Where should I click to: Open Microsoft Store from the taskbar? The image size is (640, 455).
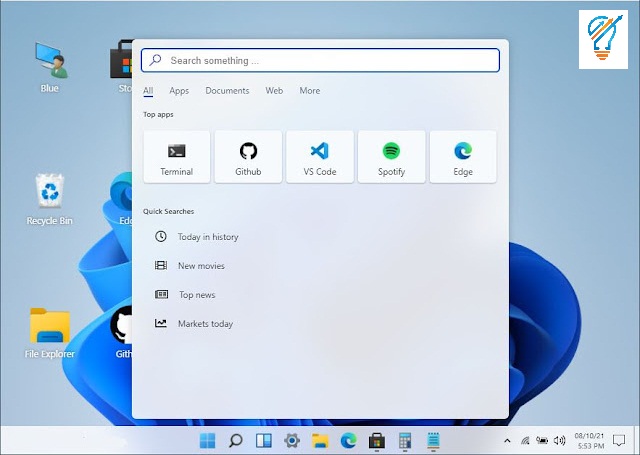[x=377, y=441]
